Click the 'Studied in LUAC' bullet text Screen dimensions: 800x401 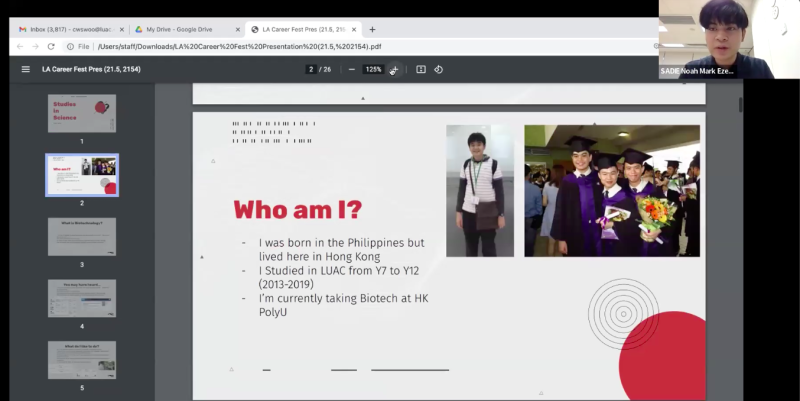pos(339,277)
